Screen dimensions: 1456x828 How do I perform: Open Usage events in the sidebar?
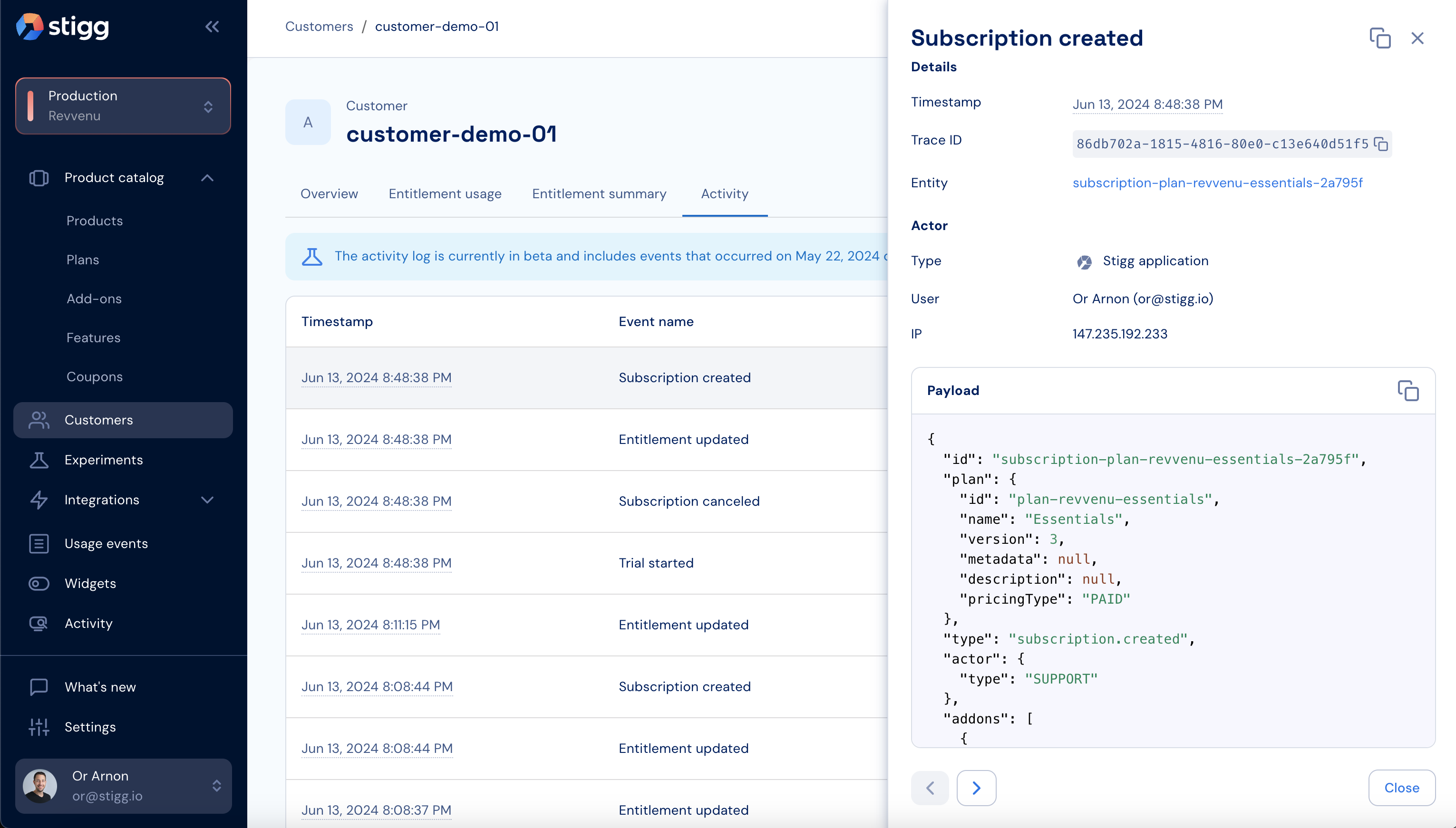[x=107, y=544]
